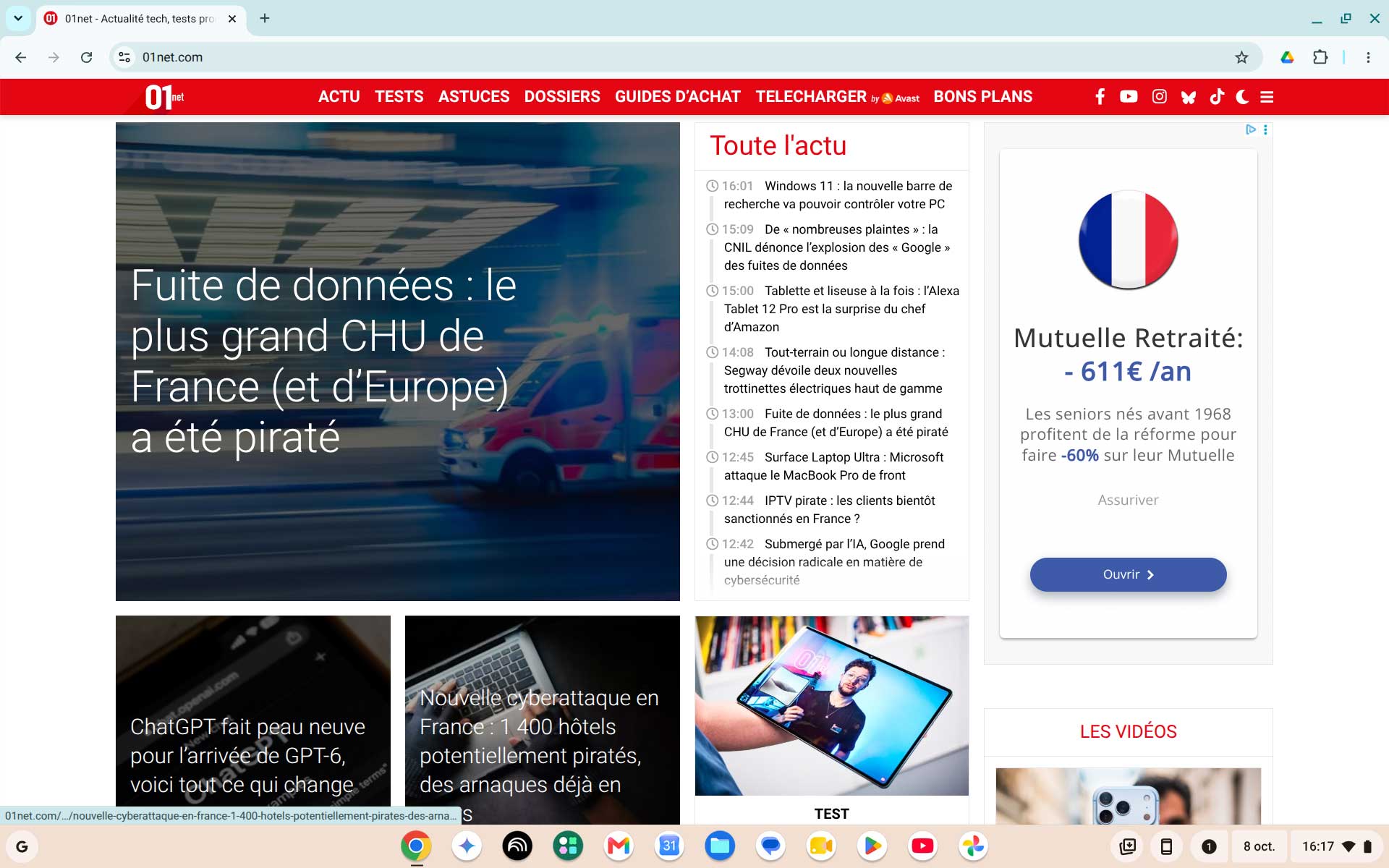Read the Windows 11 search bar article
The image size is (1389, 868).
coord(838,195)
